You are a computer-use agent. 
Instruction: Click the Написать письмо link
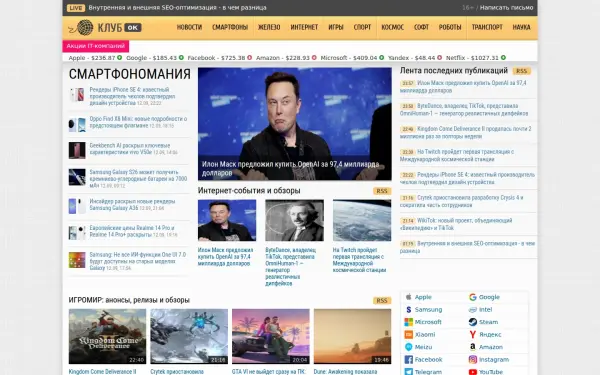tap(506, 8)
